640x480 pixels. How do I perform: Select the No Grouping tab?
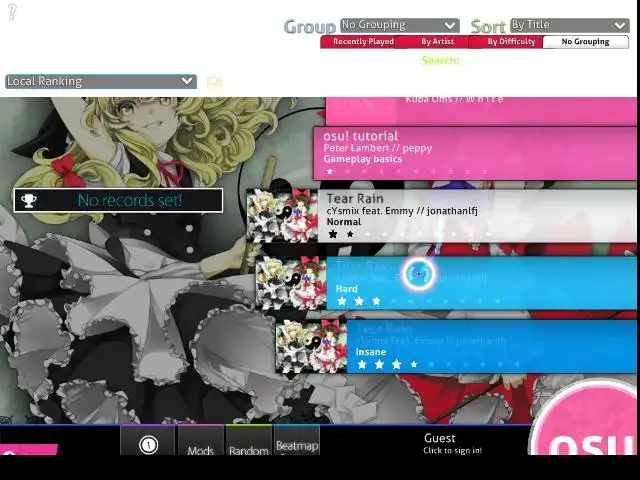pos(585,42)
